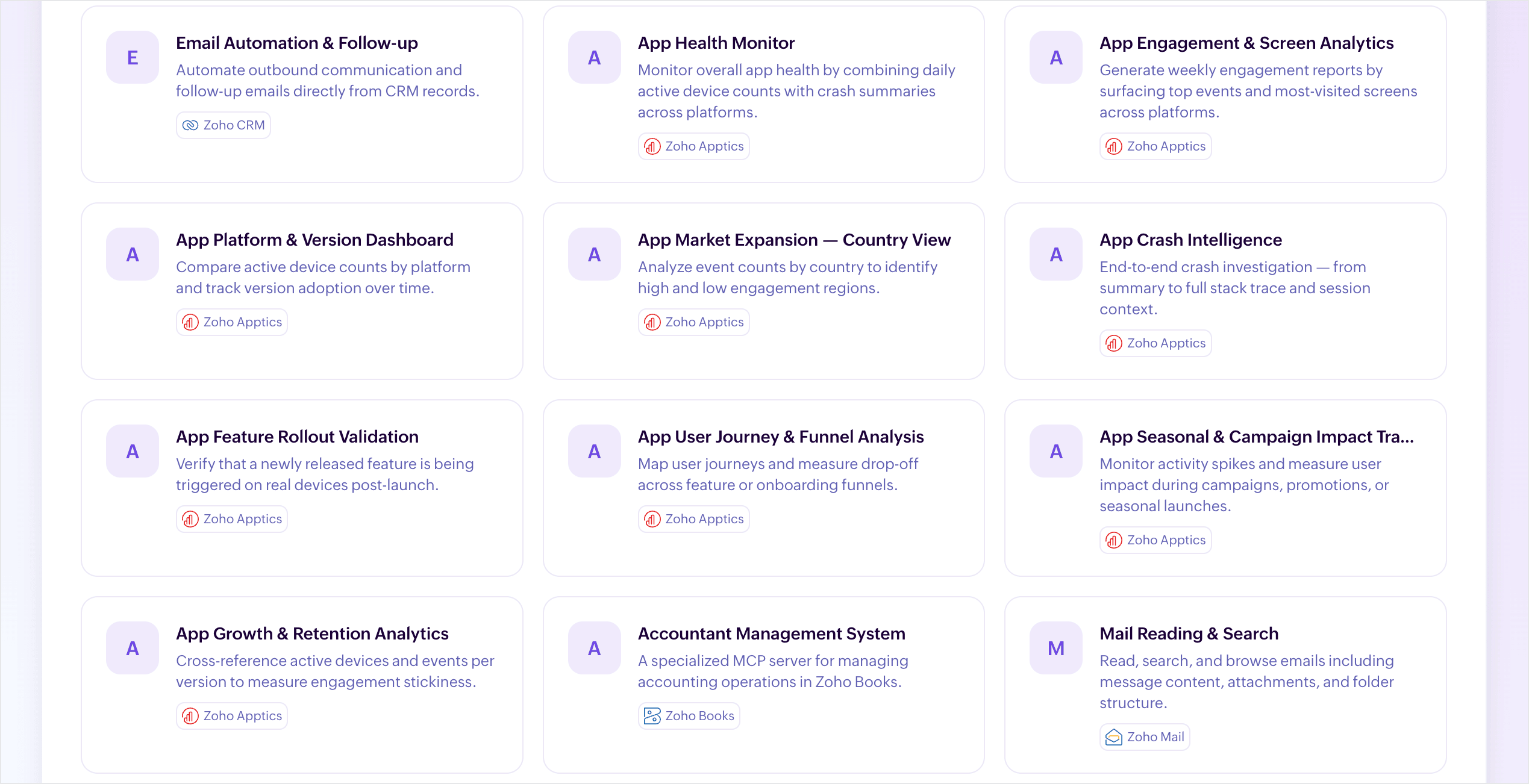Open truncated App Seasonal & Campaign Impact title
Screen dimensions: 1529x784
click(x=1256, y=437)
